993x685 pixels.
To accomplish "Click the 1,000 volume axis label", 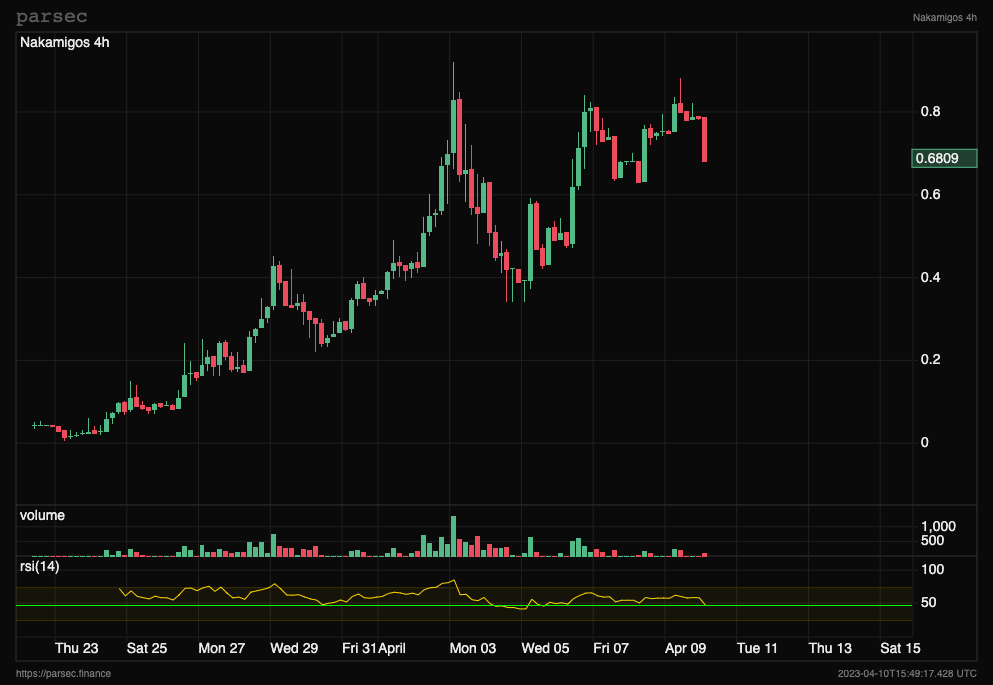I will click(x=938, y=527).
